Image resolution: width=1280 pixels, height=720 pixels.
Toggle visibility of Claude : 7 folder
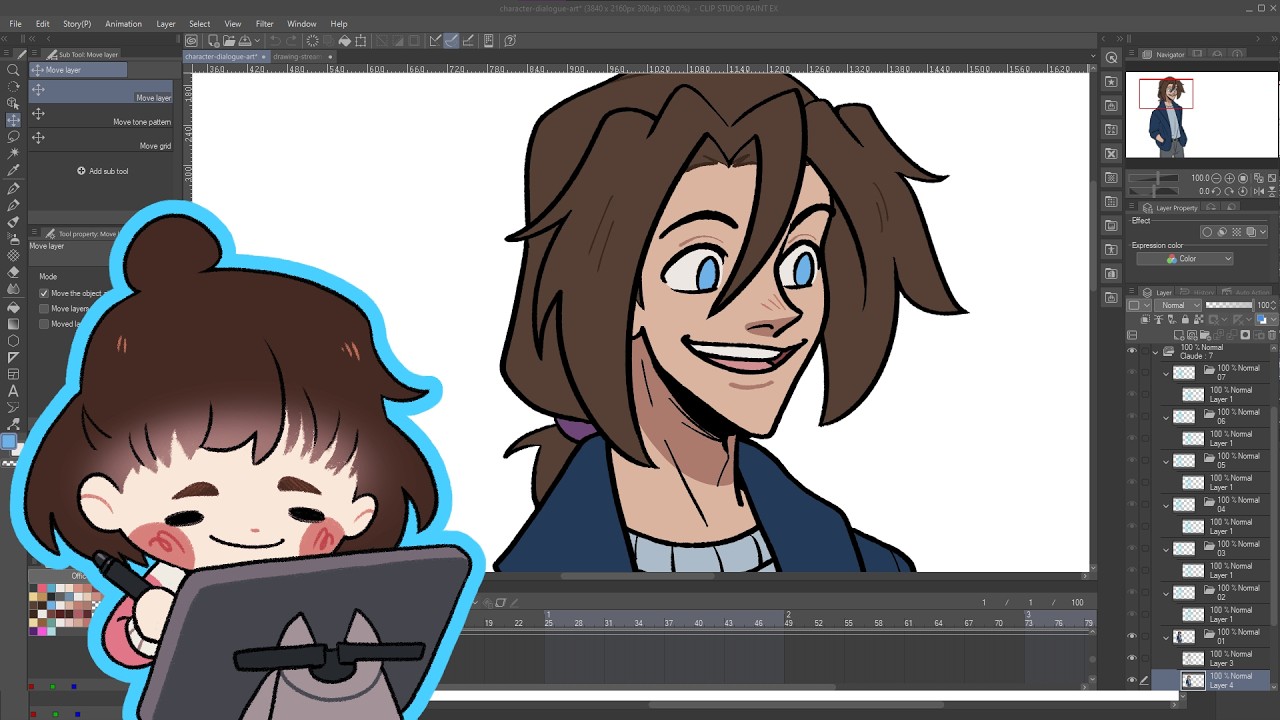1132,352
